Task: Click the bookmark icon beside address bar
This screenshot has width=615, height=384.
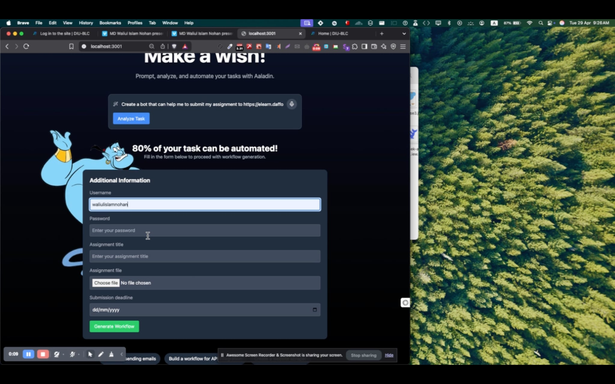Action: (71, 46)
